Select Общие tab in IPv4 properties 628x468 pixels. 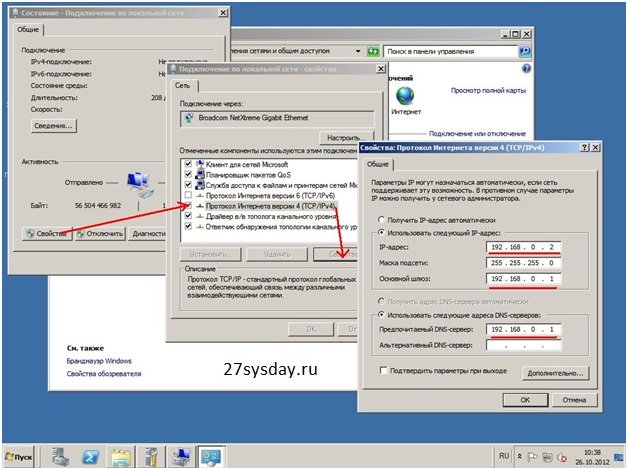tap(378, 165)
